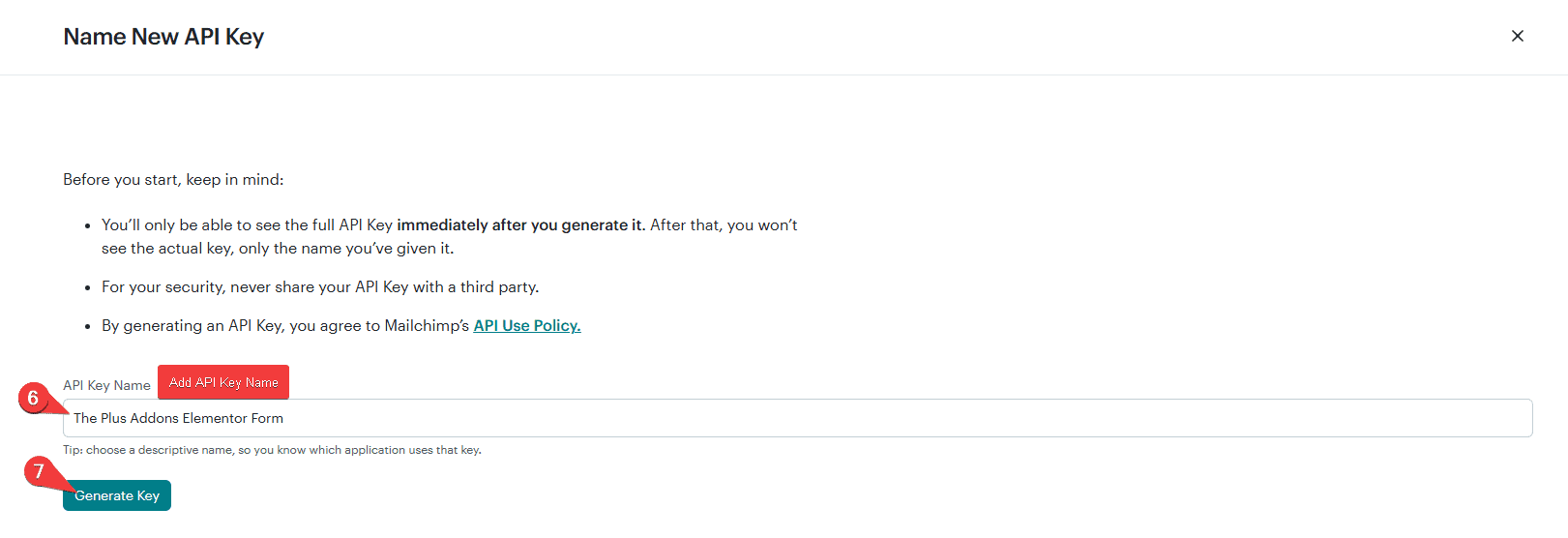Click the bullet dot before 'For your security'
The image size is (1568, 538).
(x=88, y=288)
